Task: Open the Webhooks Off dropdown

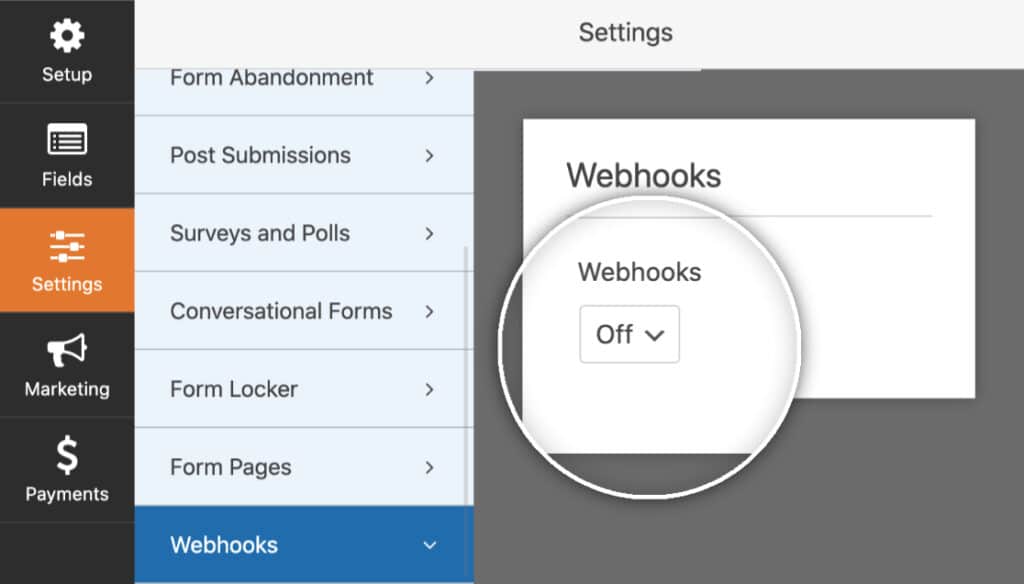Action: click(x=629, y=334)
